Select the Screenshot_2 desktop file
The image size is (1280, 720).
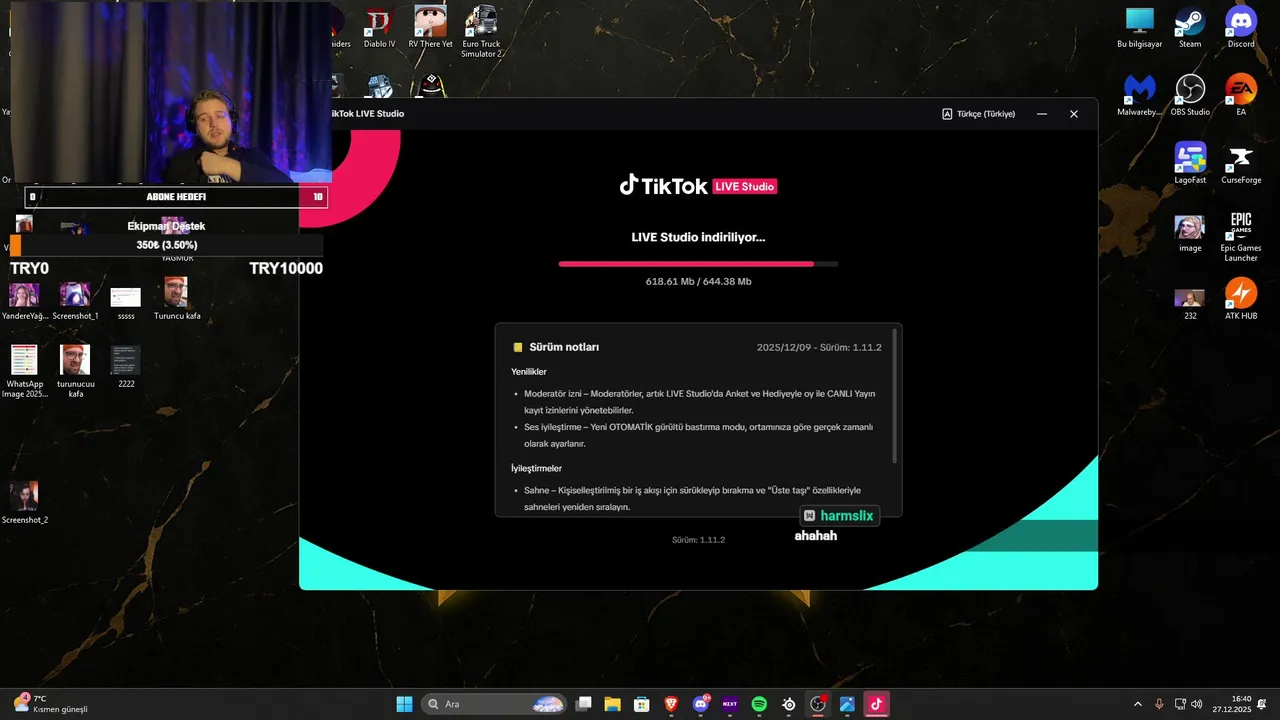coord(24,503)
